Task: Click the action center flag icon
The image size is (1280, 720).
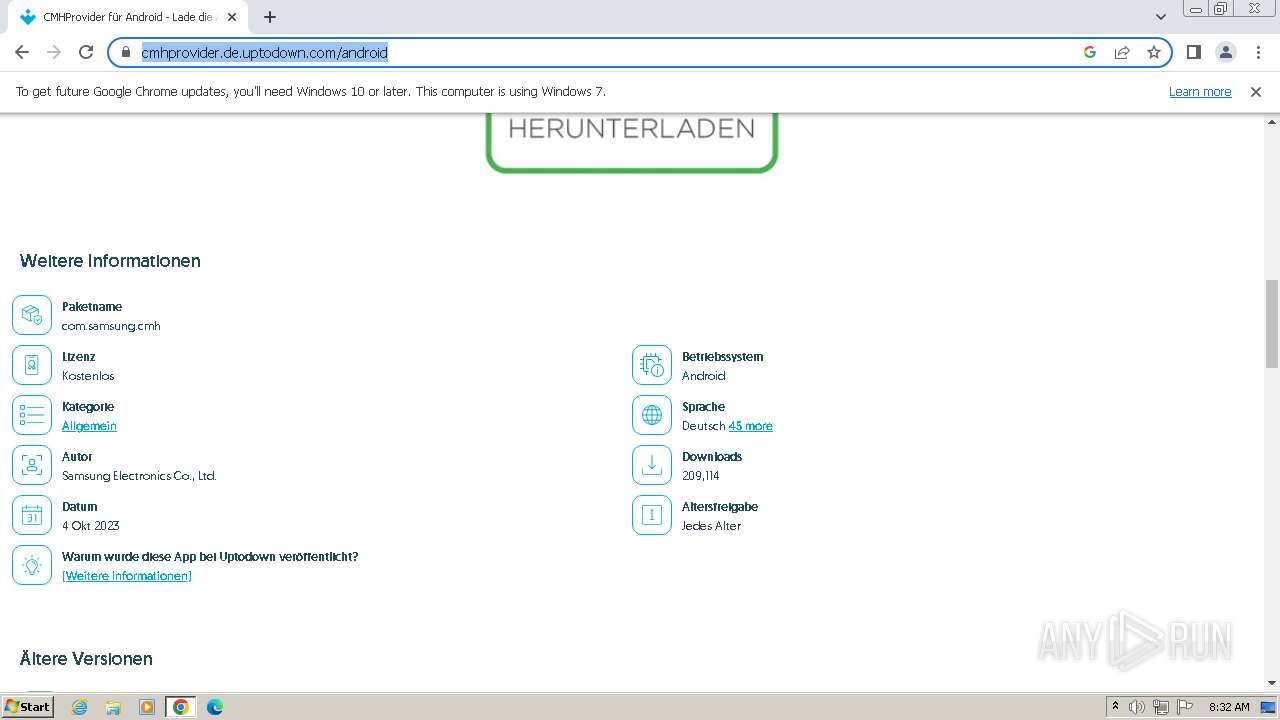Action: coord(1185,707)
